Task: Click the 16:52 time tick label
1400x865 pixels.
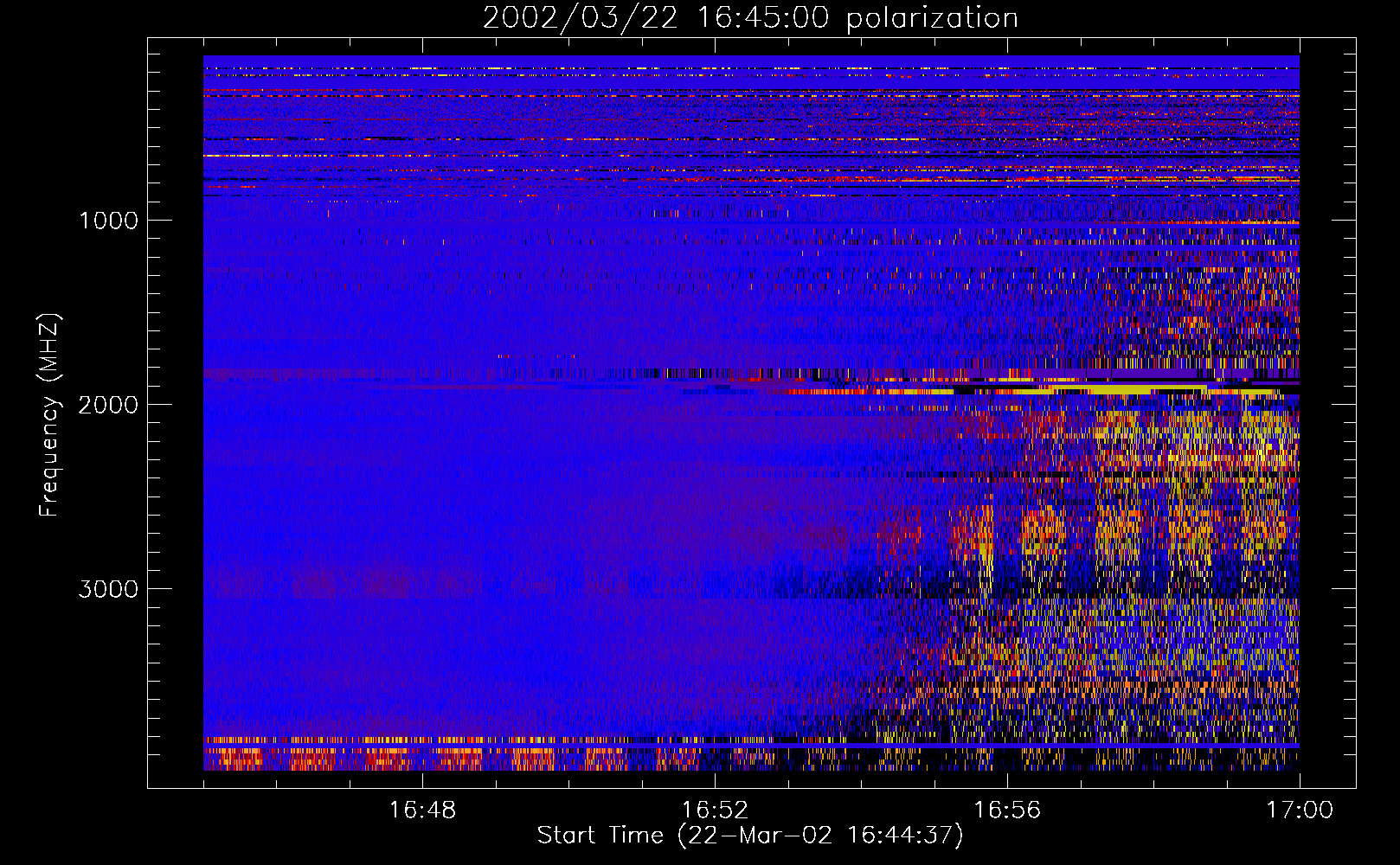Action: point(715,811)
